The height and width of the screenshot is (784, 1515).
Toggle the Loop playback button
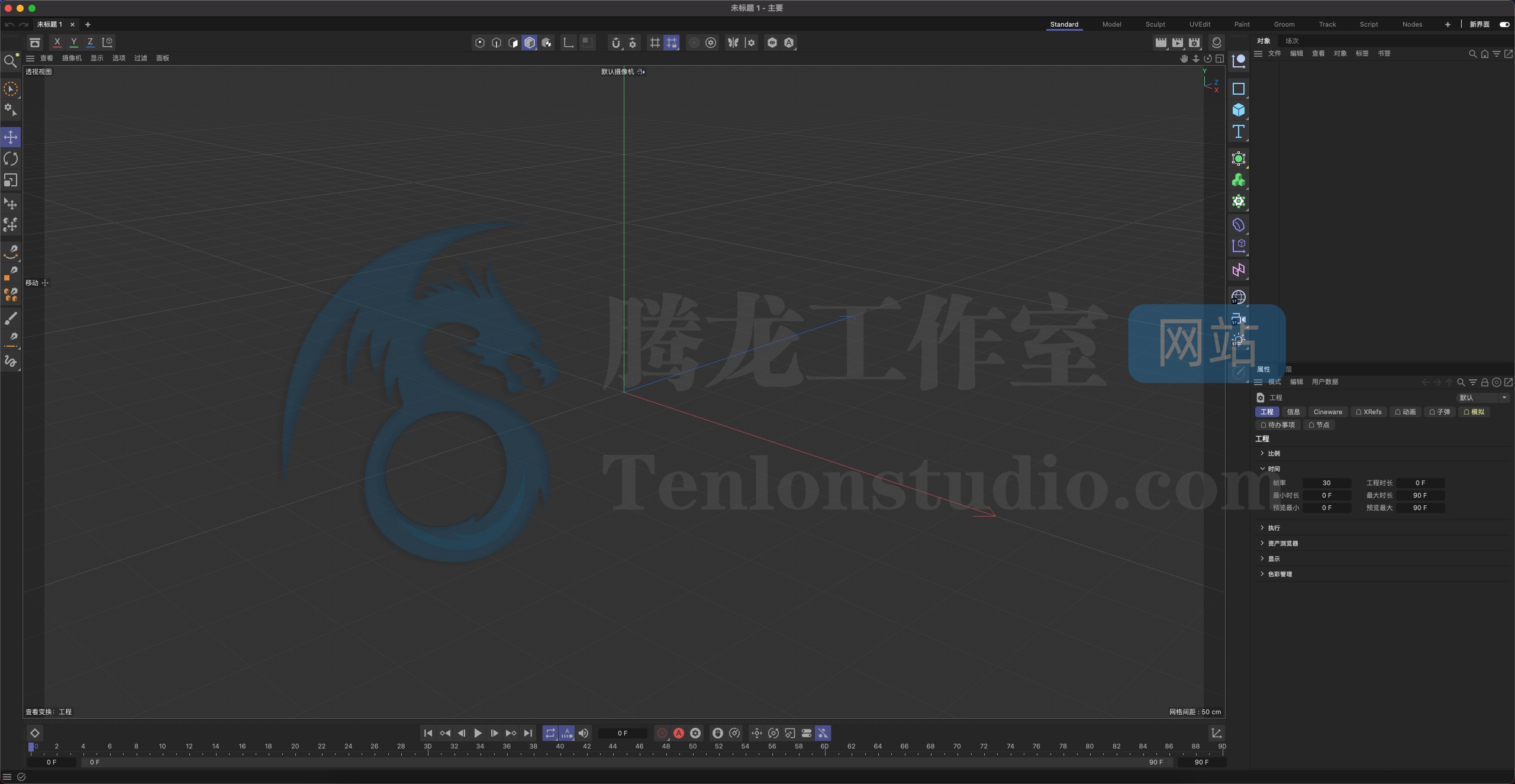(550, 733)
